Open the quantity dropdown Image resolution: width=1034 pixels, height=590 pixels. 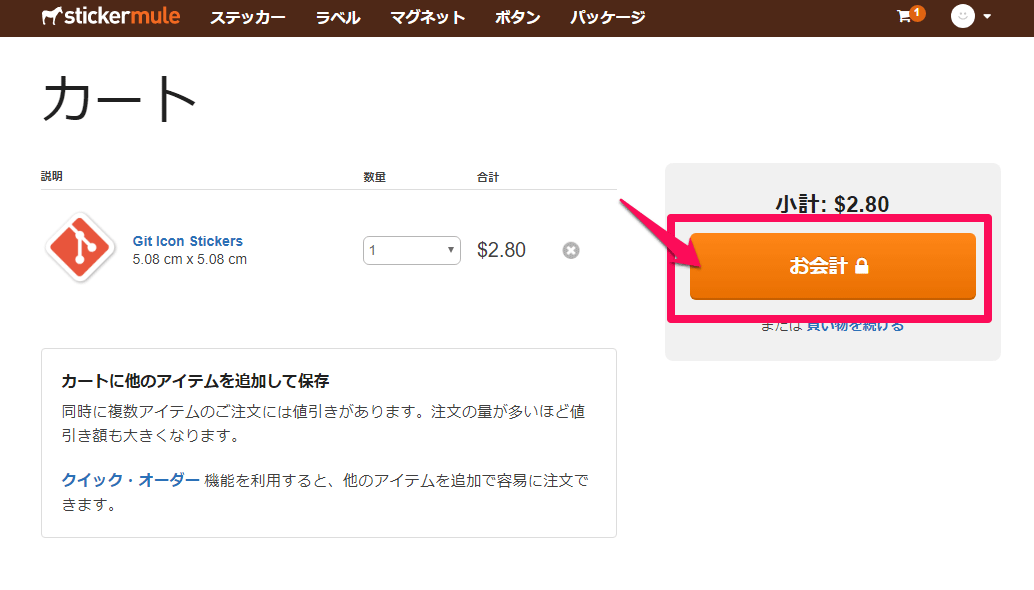coord(411,251)
